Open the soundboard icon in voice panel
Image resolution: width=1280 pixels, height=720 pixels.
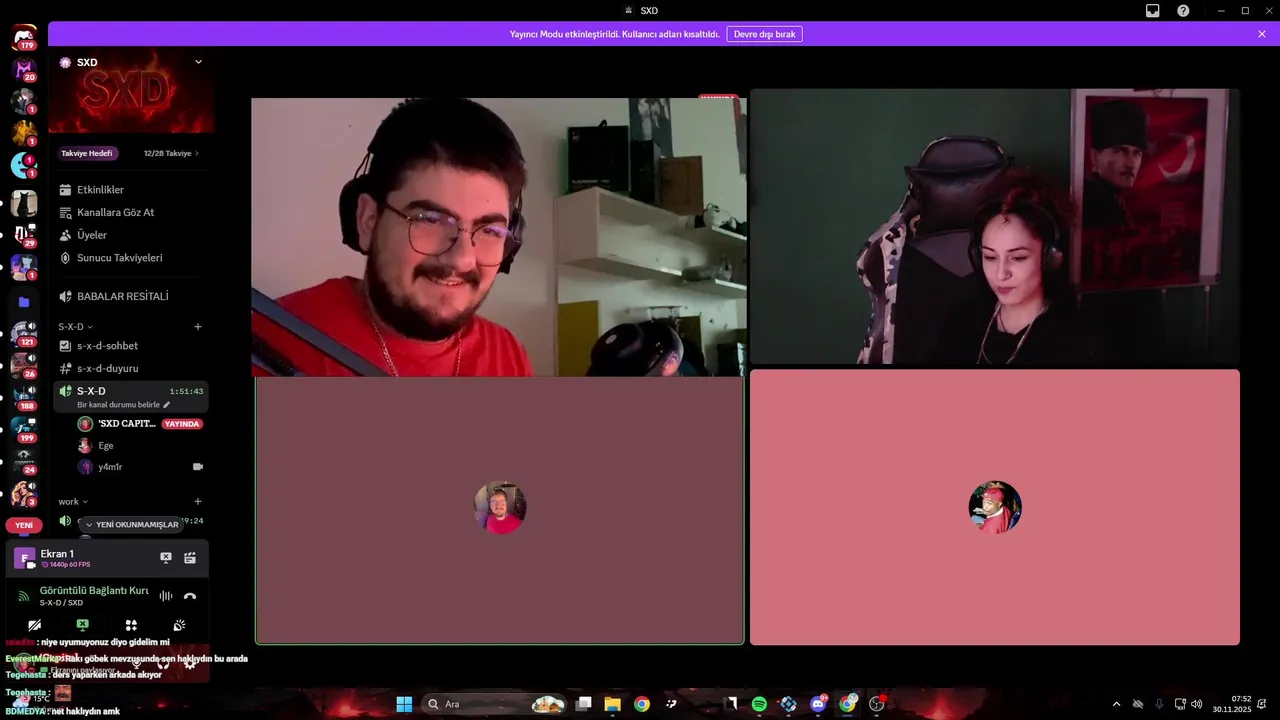coord(179,625)
